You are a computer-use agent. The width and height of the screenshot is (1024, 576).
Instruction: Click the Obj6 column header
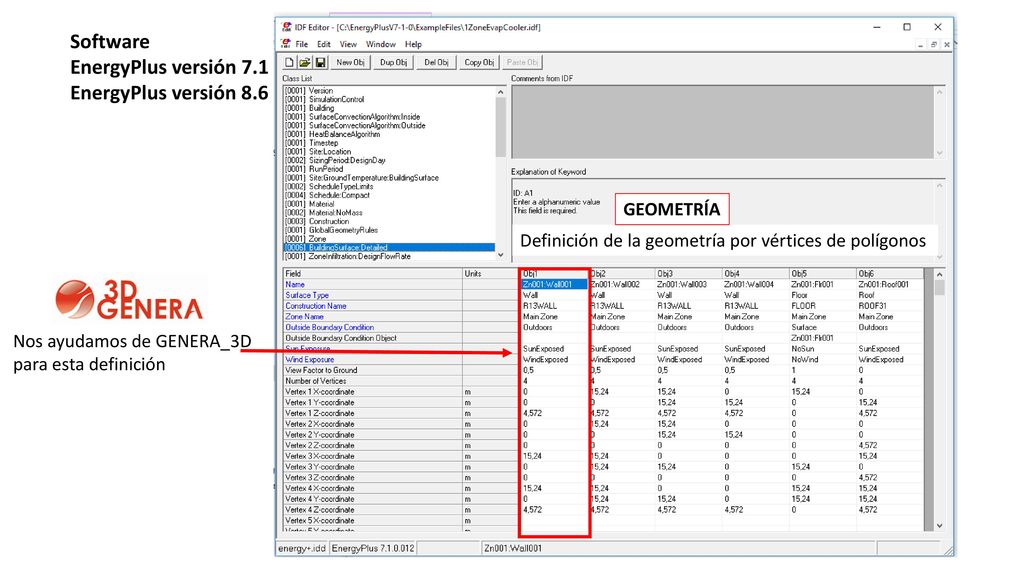pos(891,274)
